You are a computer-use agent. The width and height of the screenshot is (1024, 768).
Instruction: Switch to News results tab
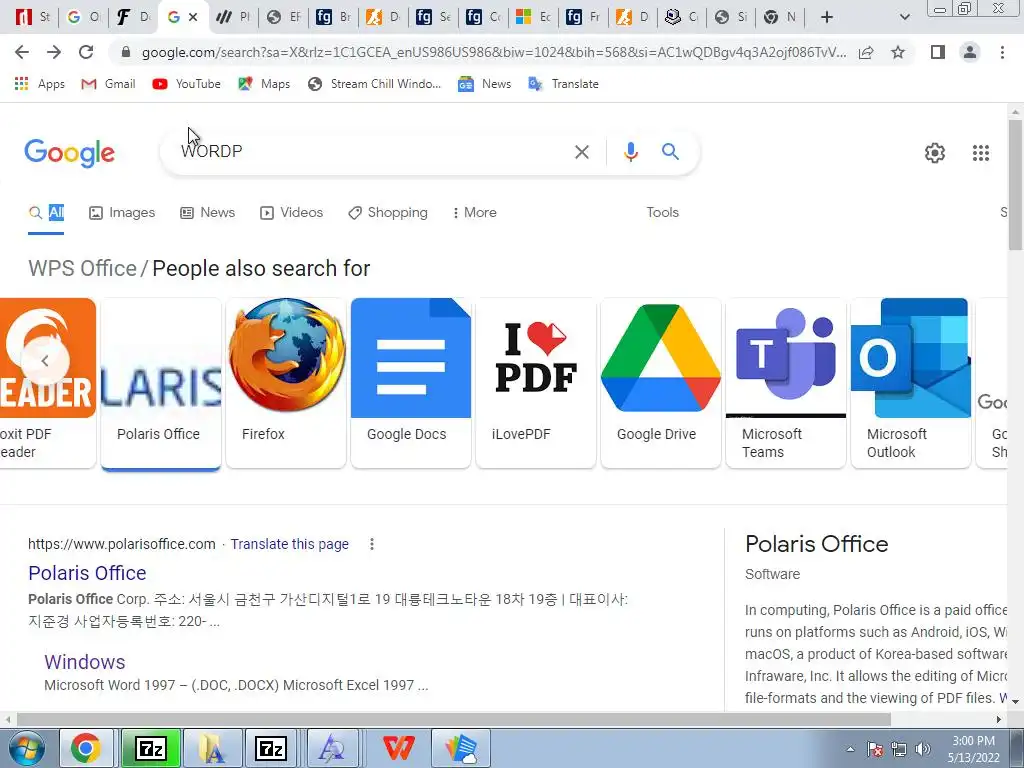(208, 213)
